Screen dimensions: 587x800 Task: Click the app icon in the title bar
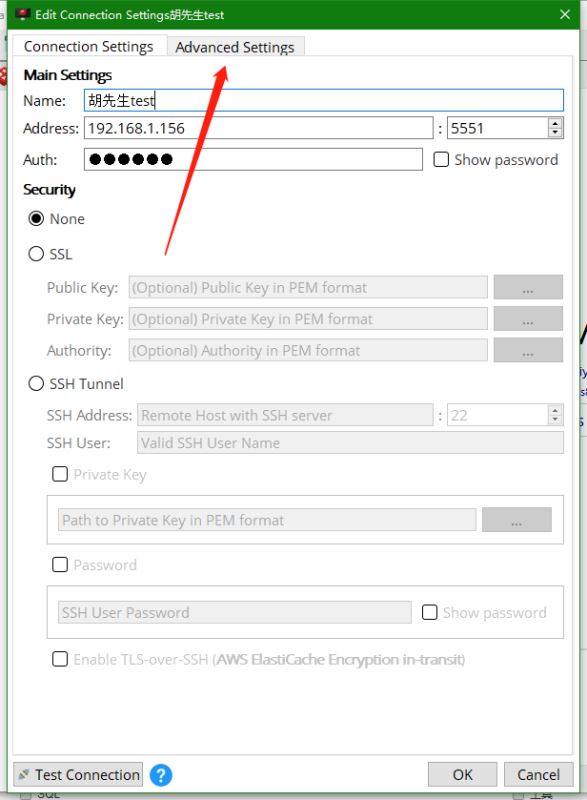(22, 14)
